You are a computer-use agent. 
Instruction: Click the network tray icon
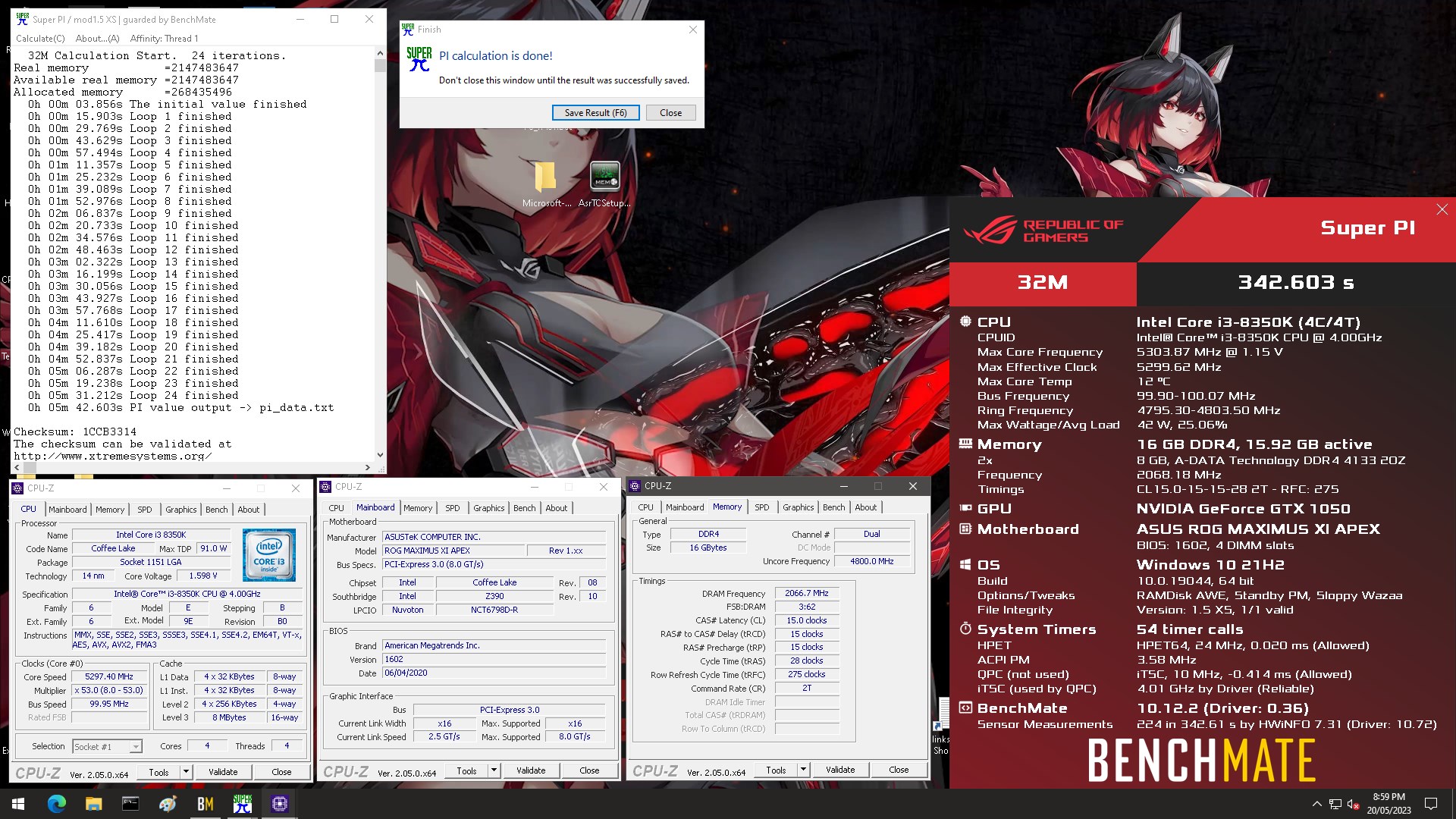click(x=1335, y=804)
